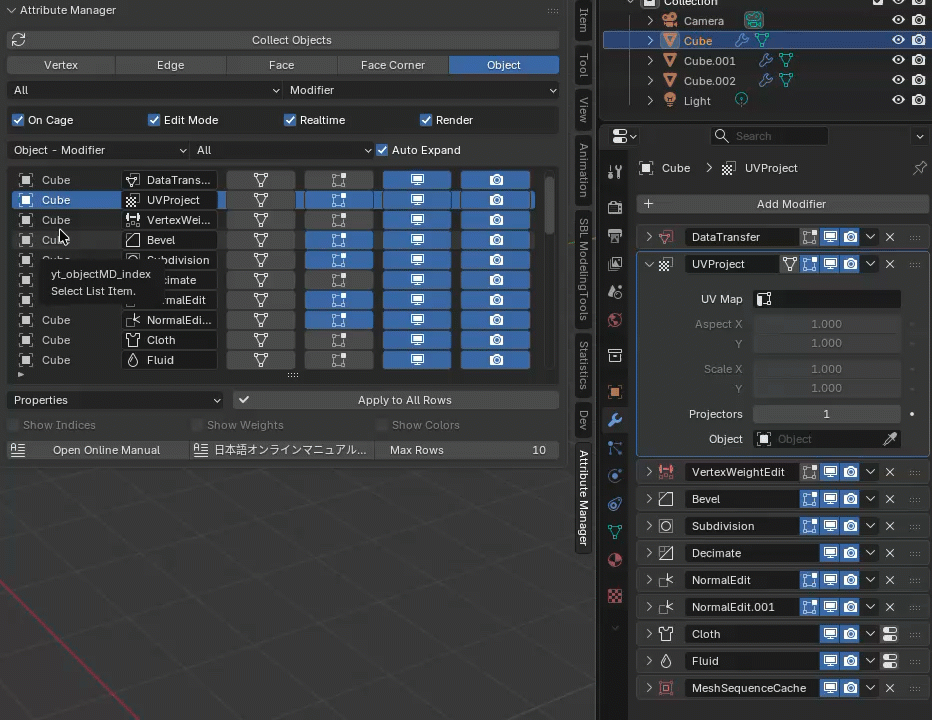Hide Cube.001 in viewport via eye icon

[898, 61]
